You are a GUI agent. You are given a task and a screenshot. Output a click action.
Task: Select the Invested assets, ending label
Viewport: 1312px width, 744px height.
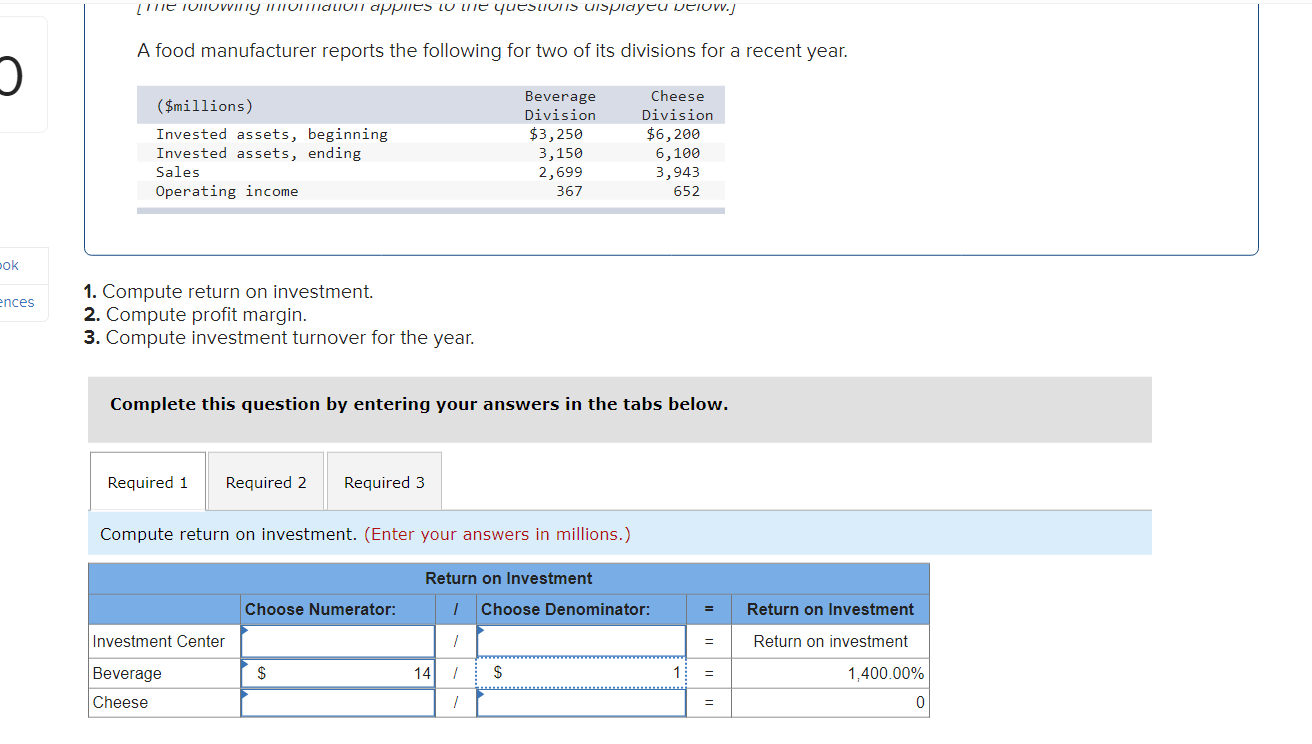click(x=258, y=153)
